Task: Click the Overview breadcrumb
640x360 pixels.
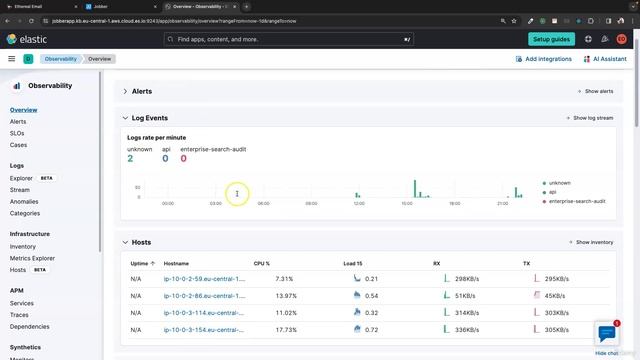Action: point(100,59)
